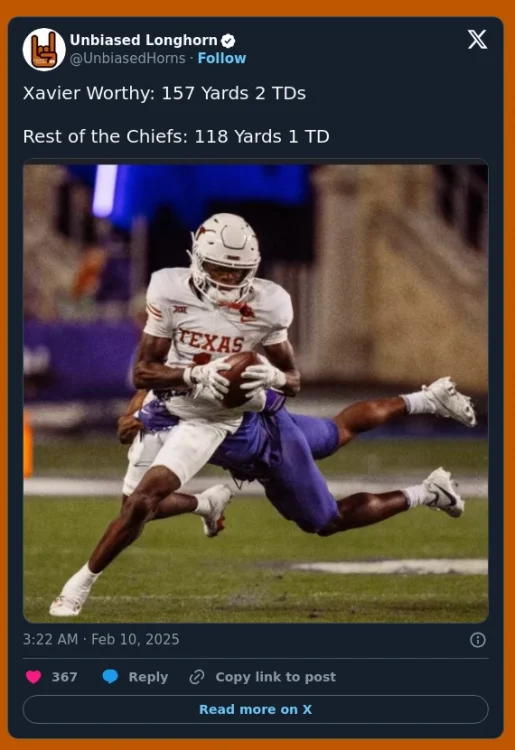Screen dimensions: 515x750
Task: Open the Texas player photo
Action: click(255, 394)
